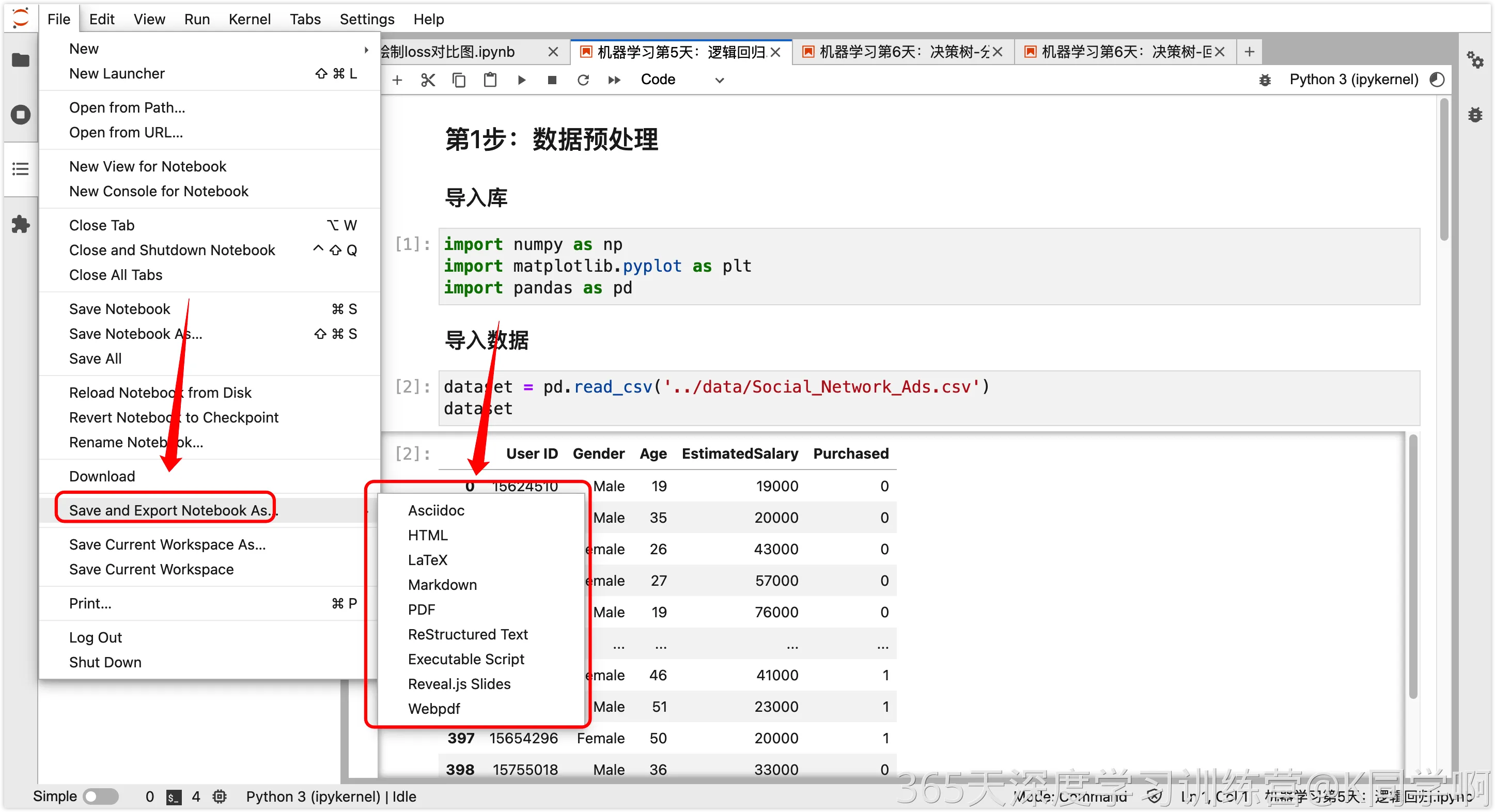Close the 机器学习第5天 逻辑回归 tab
Screen dimensions: 1495x812
775,52
